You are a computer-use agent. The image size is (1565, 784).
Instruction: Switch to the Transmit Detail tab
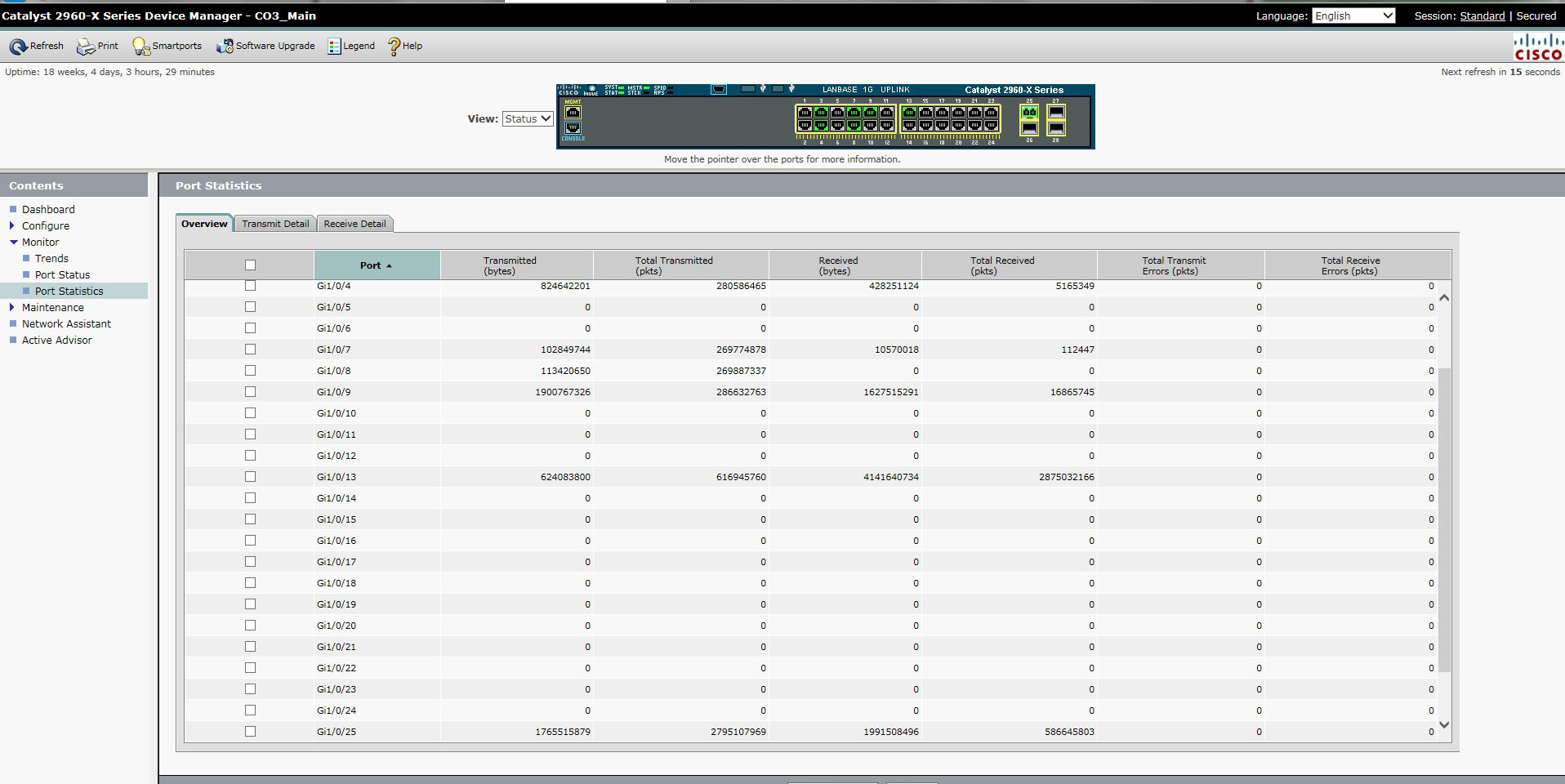(275, 224)
